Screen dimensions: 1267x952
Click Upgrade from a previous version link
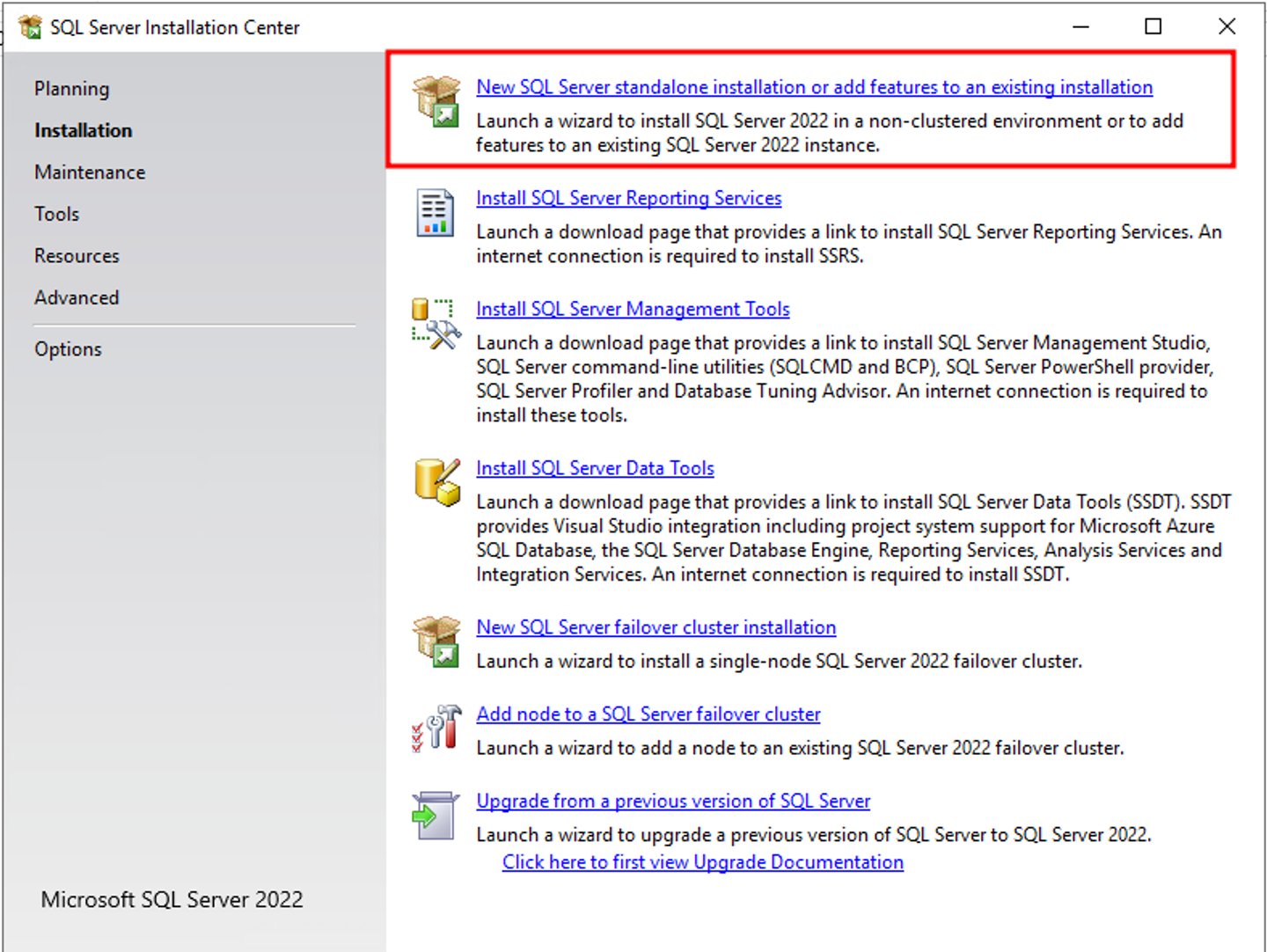673,802
